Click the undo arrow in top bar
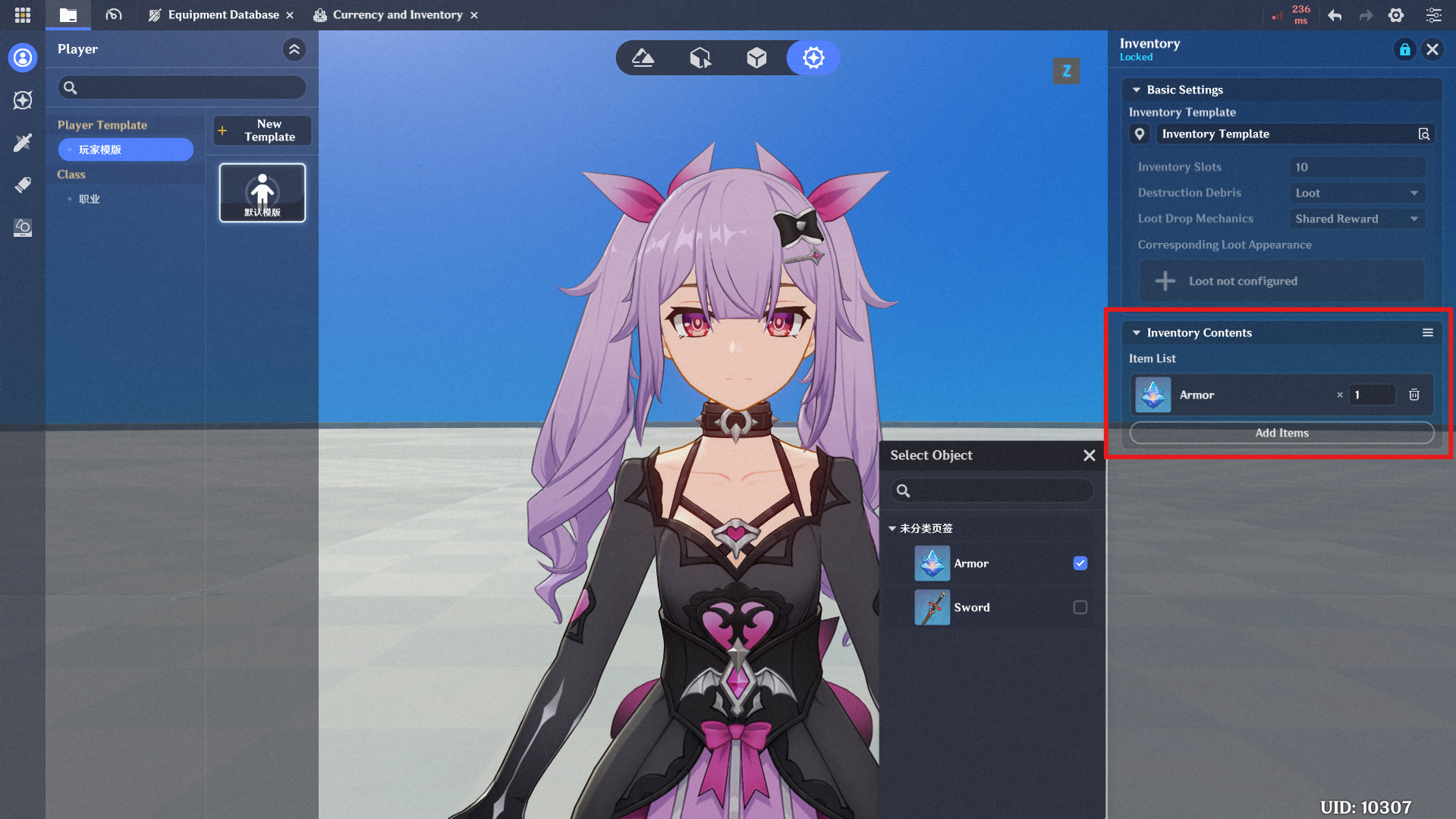 coord(1335,15)
